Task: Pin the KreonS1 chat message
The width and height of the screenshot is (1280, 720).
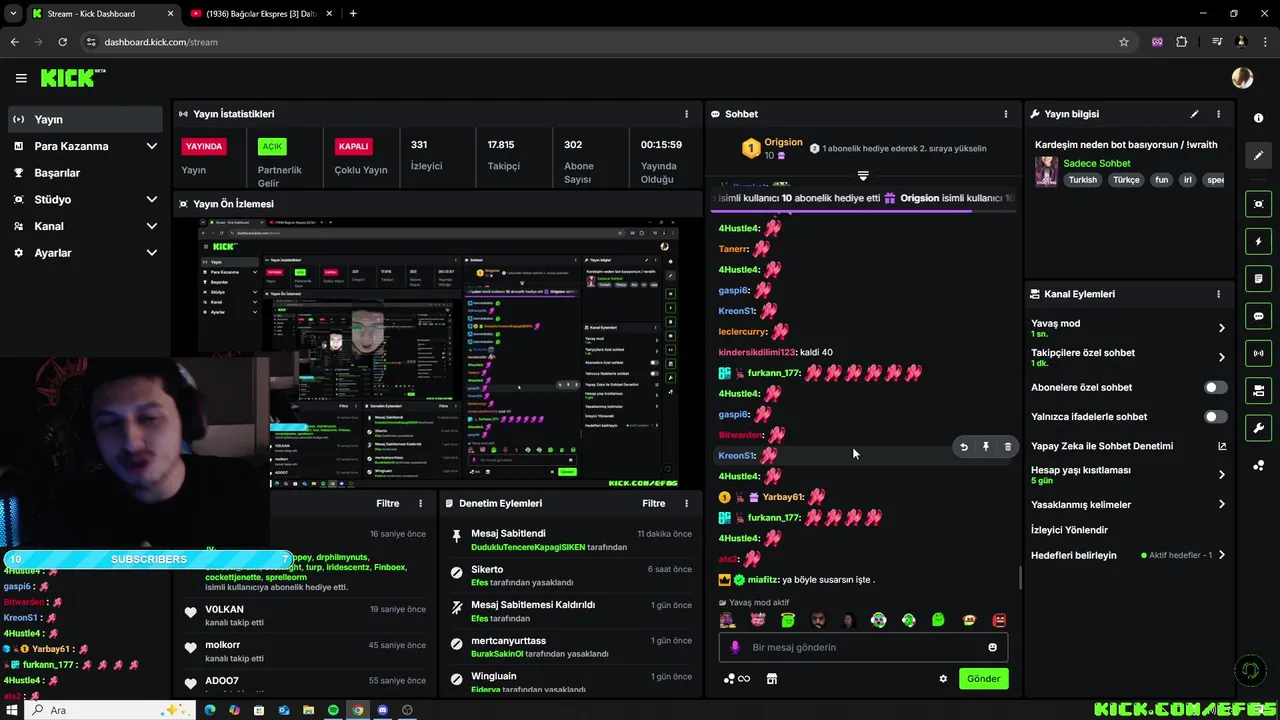Action: 986,447
